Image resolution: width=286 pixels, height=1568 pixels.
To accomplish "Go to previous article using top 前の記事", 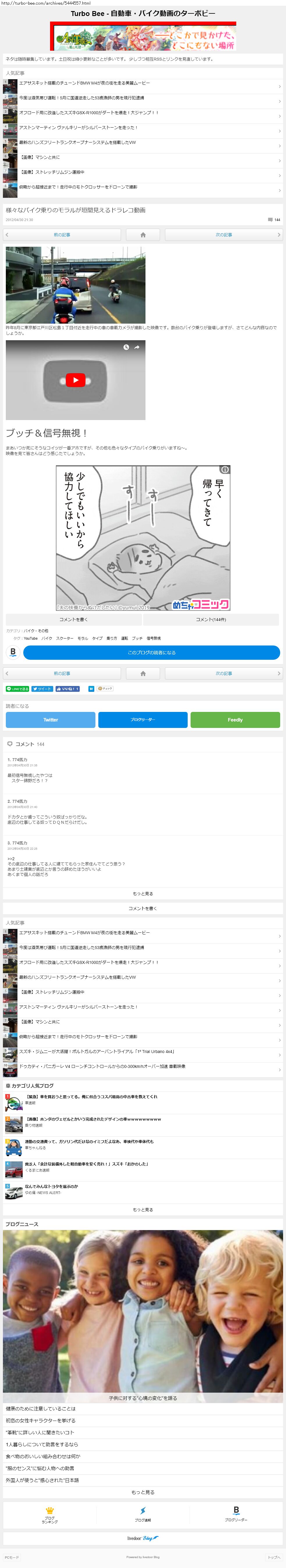I will 62,234.
